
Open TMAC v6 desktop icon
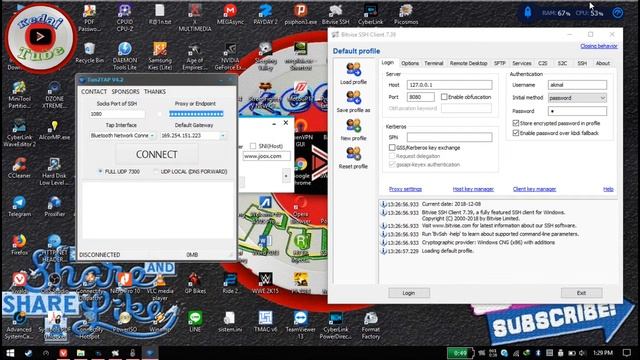tap(265, 322)
